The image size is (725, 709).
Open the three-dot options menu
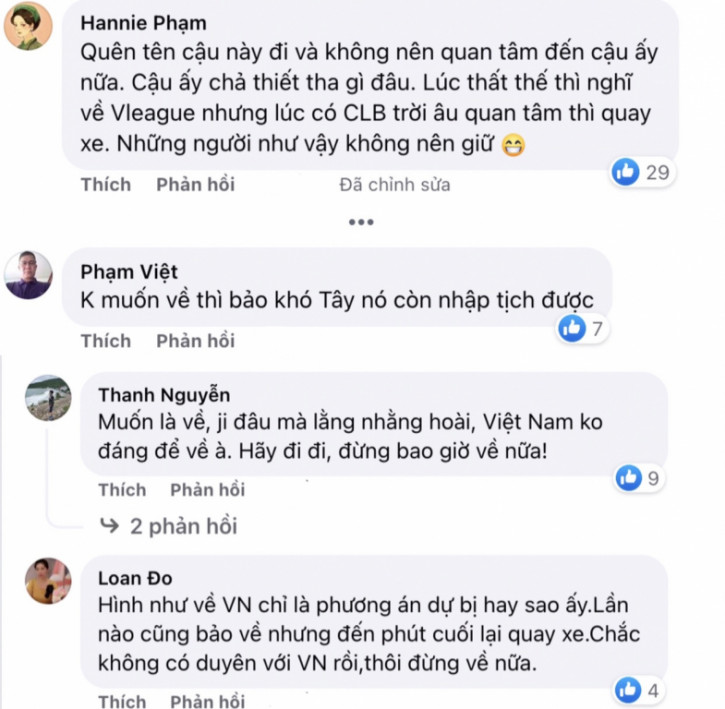pyautogui.click(x=361, y=222)
